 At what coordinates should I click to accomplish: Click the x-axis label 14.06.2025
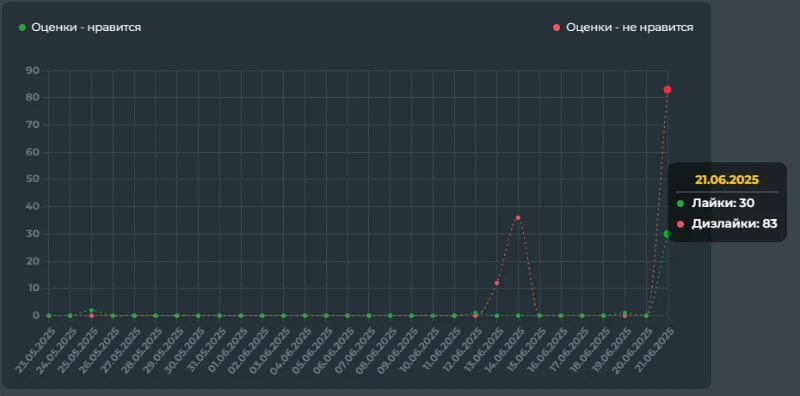(x=505, y=350)
